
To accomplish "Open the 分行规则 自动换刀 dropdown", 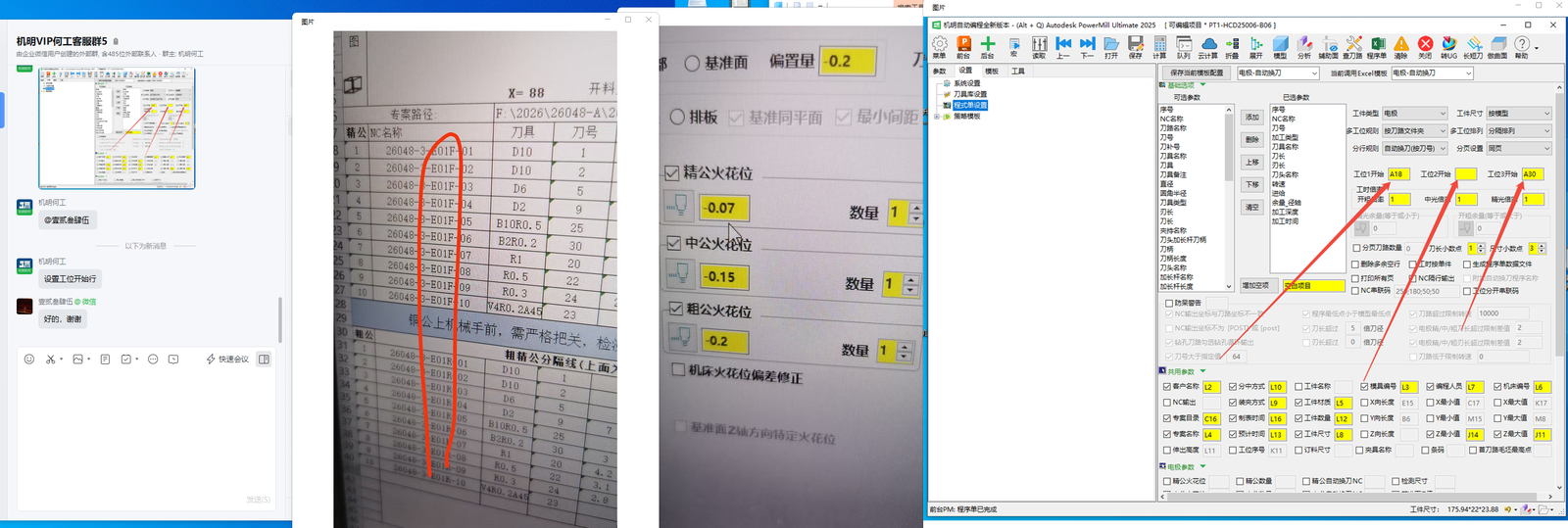I will coord(1414,149).
